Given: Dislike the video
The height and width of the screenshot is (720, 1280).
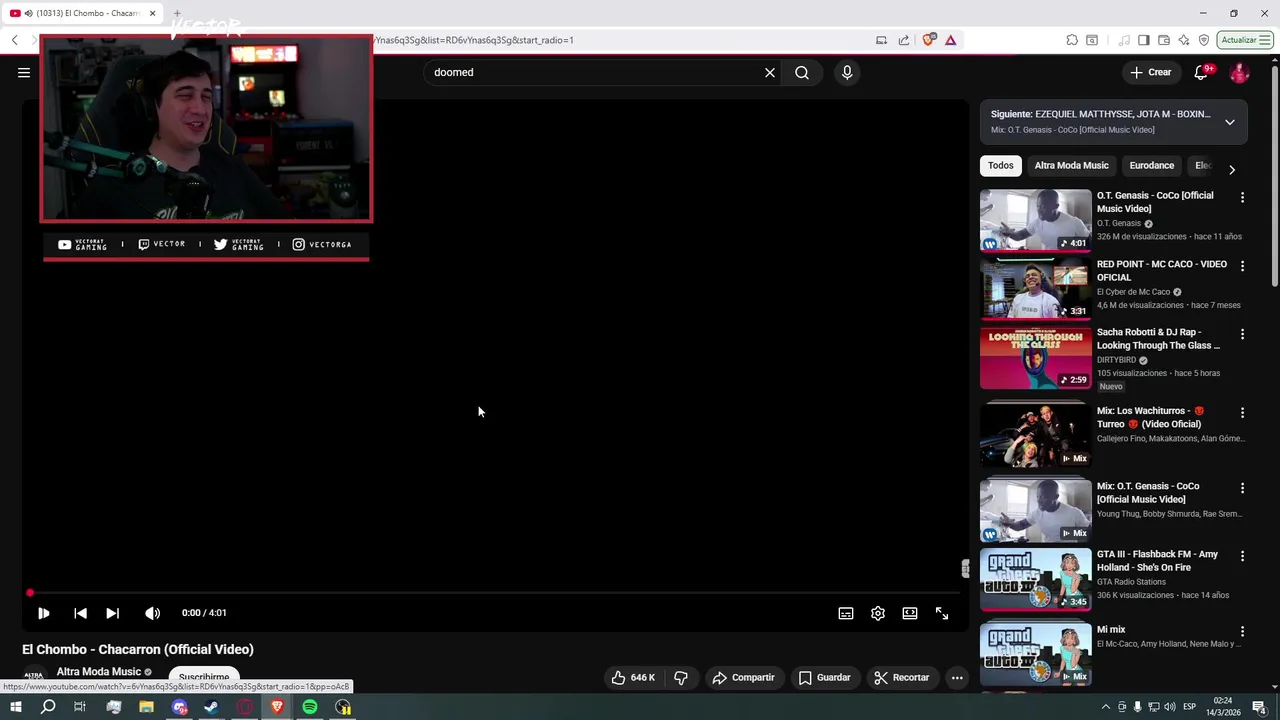Looking at the screenshot, I should pos(681,677).
